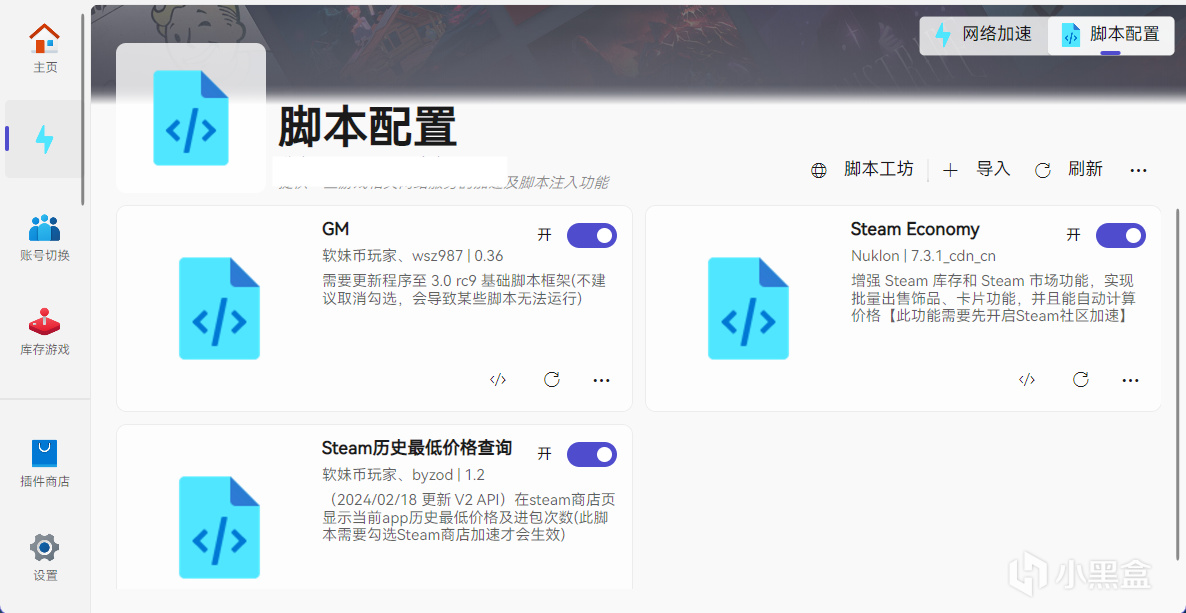Click the Steam Economy title

914,229
